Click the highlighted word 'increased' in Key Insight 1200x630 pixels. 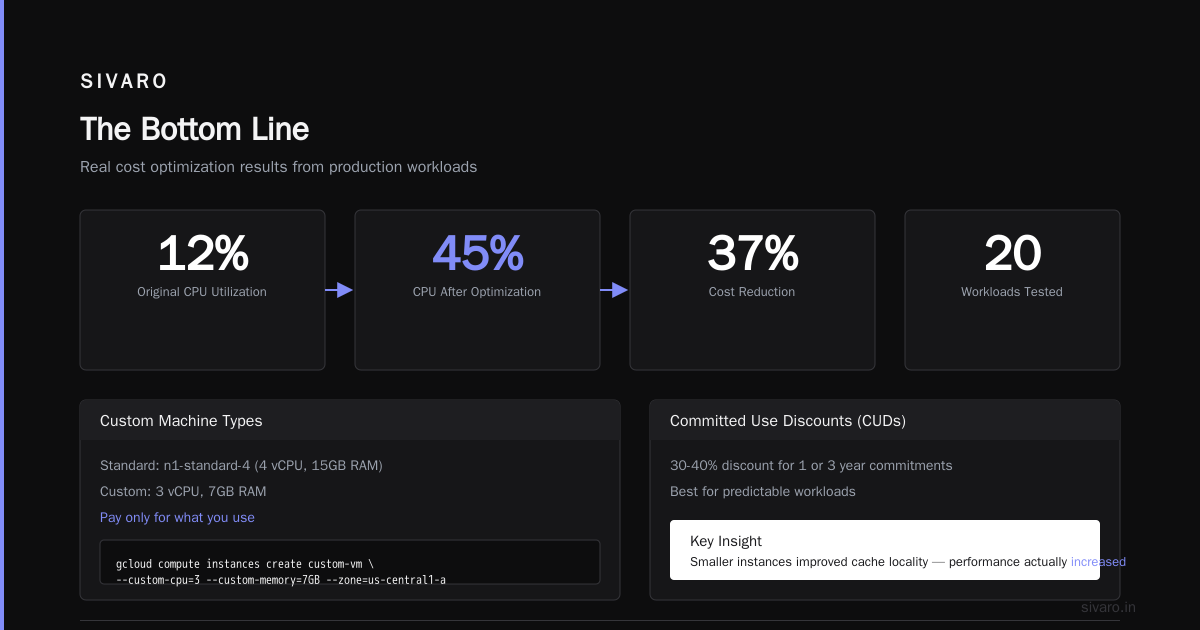1098,562
